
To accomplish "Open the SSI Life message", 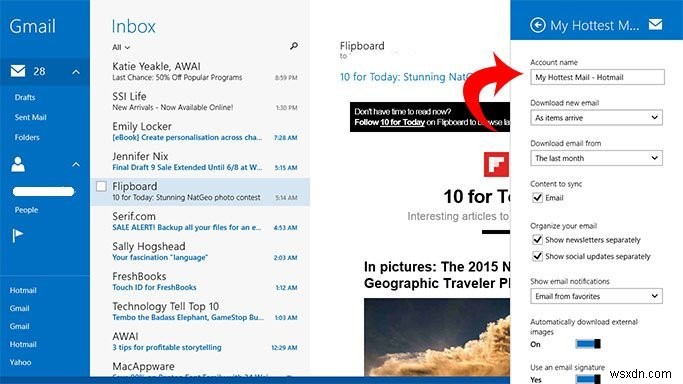I will coord(200,102).
